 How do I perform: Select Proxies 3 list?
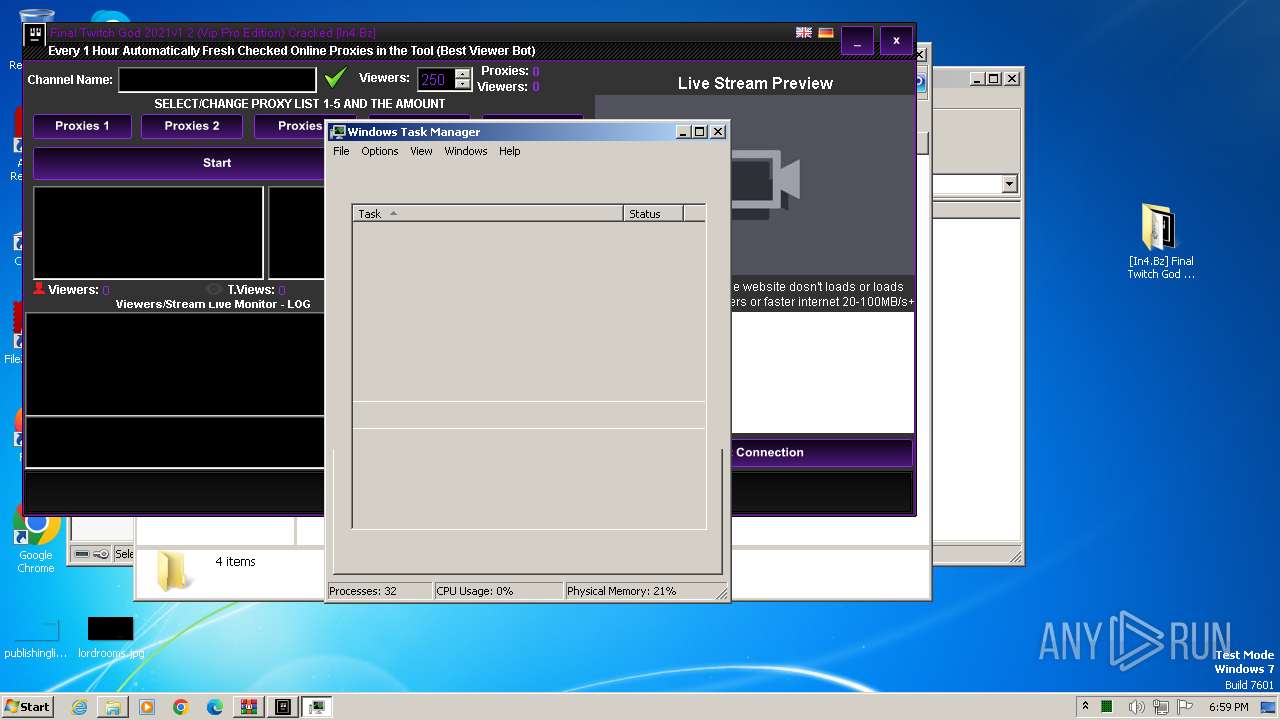point(290,126)
